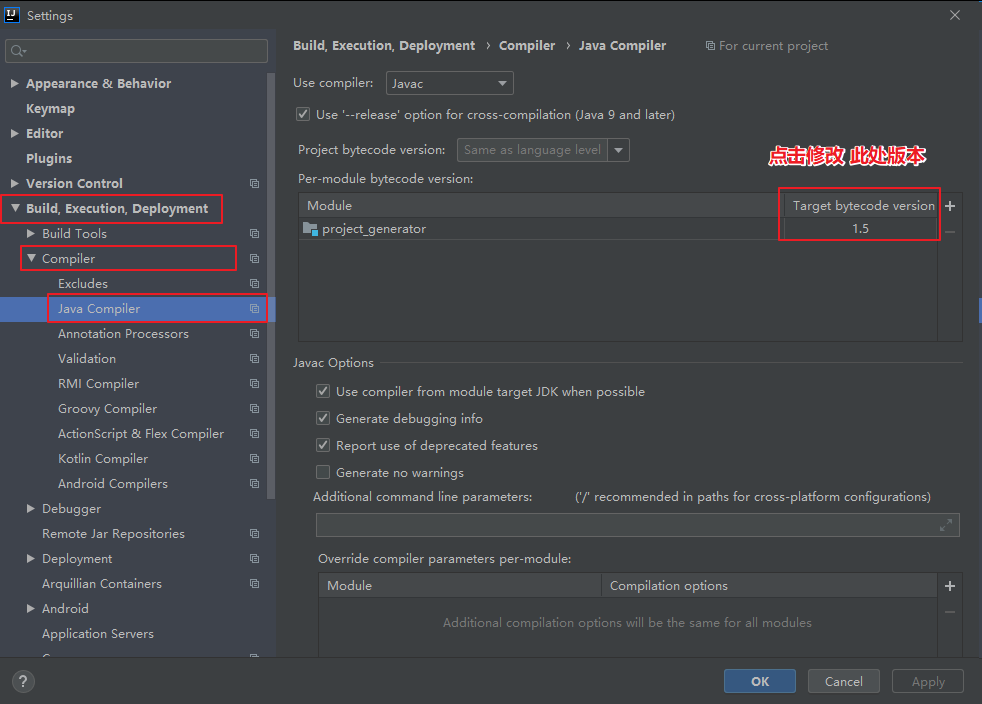The width and height of the screenshot is (982, 704).
Task: Uncheck Generate debugging info
Action: pos(323,419)
